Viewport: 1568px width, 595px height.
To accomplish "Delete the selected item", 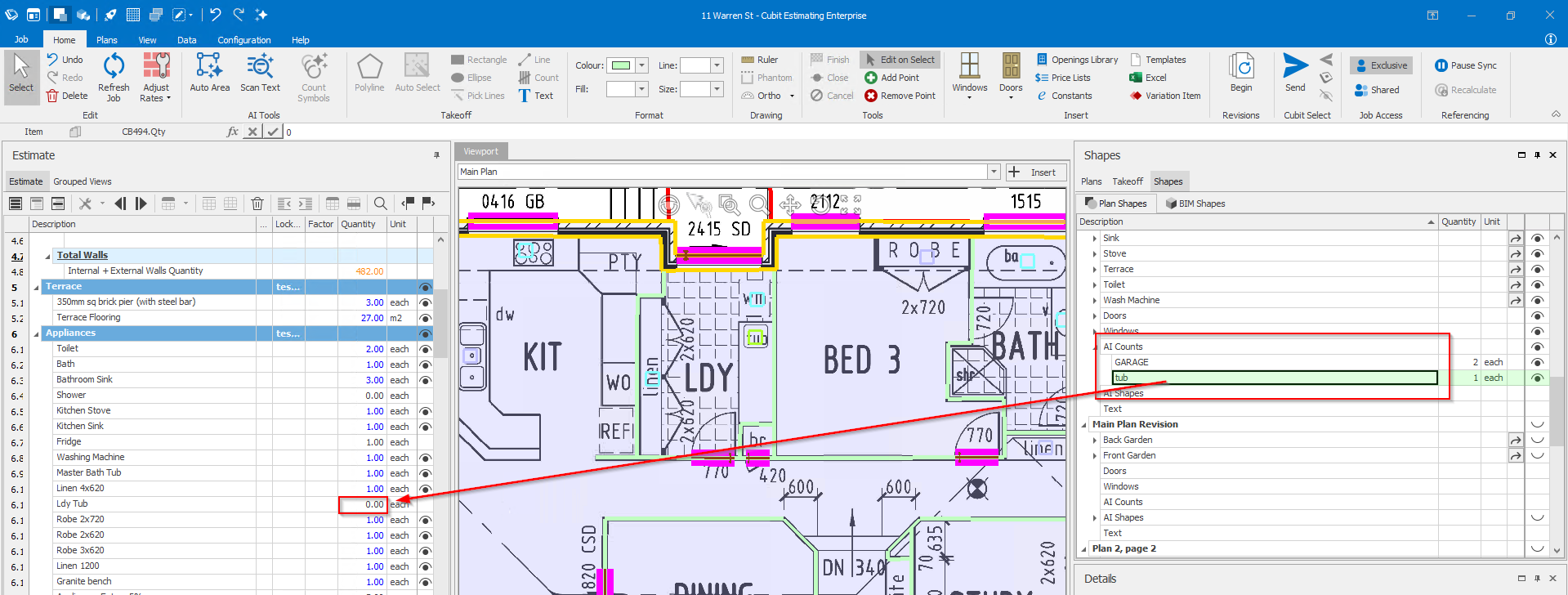I will pyautogui.click(x=67, y=96).
